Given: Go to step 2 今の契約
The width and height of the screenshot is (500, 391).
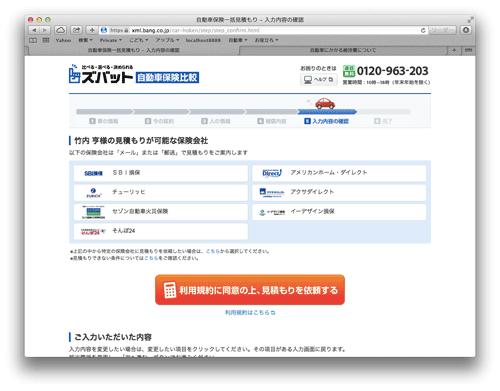Looking at the screenshot, I should 159,121.
